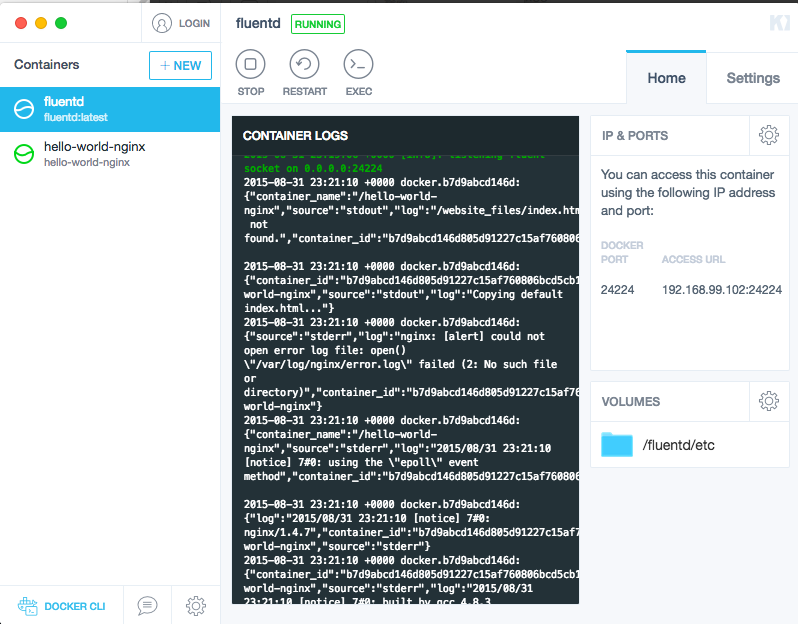The image size is (798, 624).
Task: Click the 'open error log file: open()' log line
Action: [325, 350]
